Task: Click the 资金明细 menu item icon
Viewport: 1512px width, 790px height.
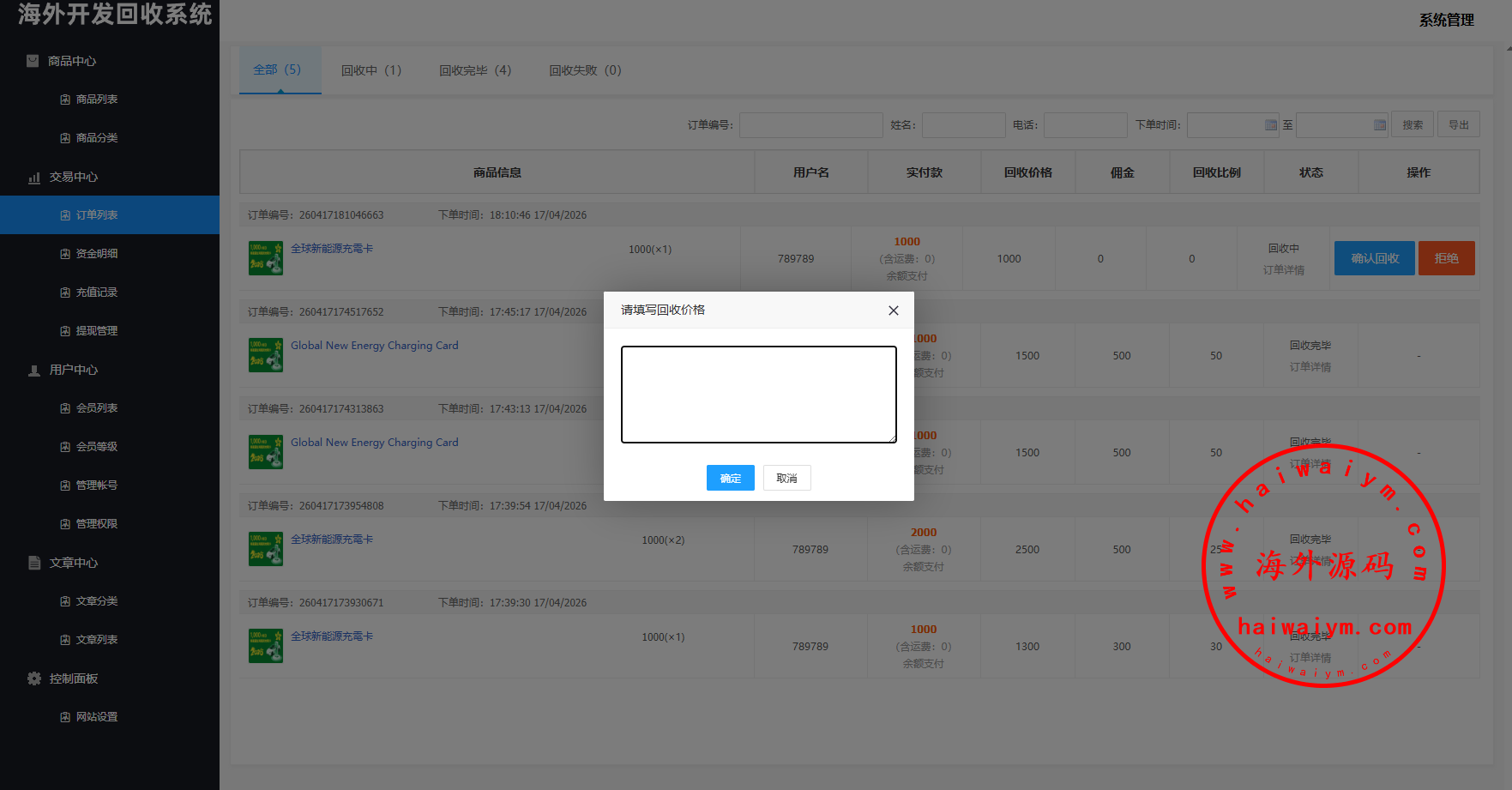Action: (x=65, y=254)
